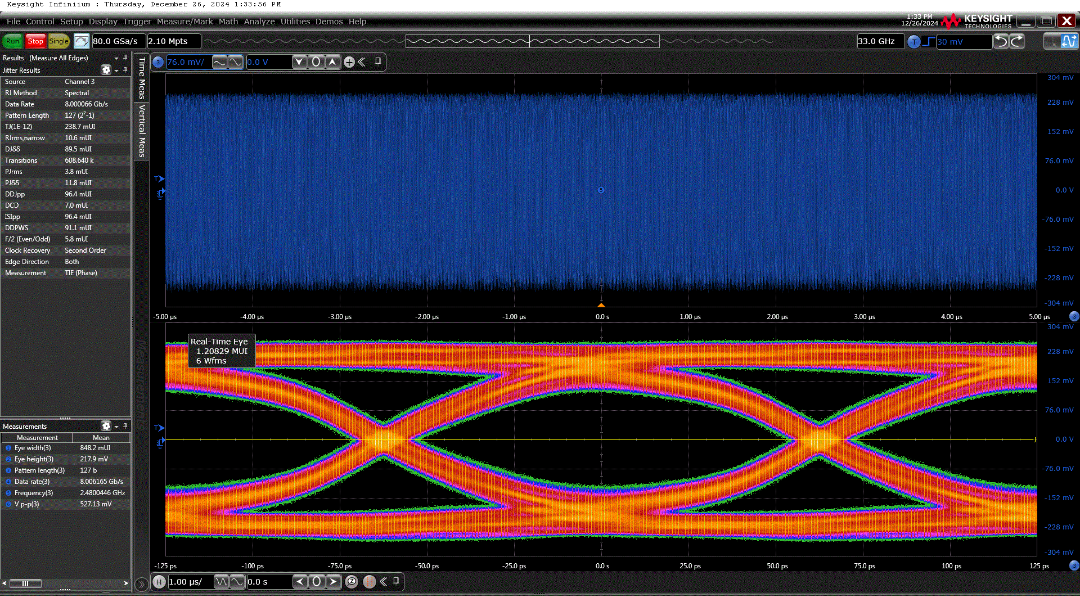Open the Jitter Results gear settings

pyautogui.click(x=107, y=70)
